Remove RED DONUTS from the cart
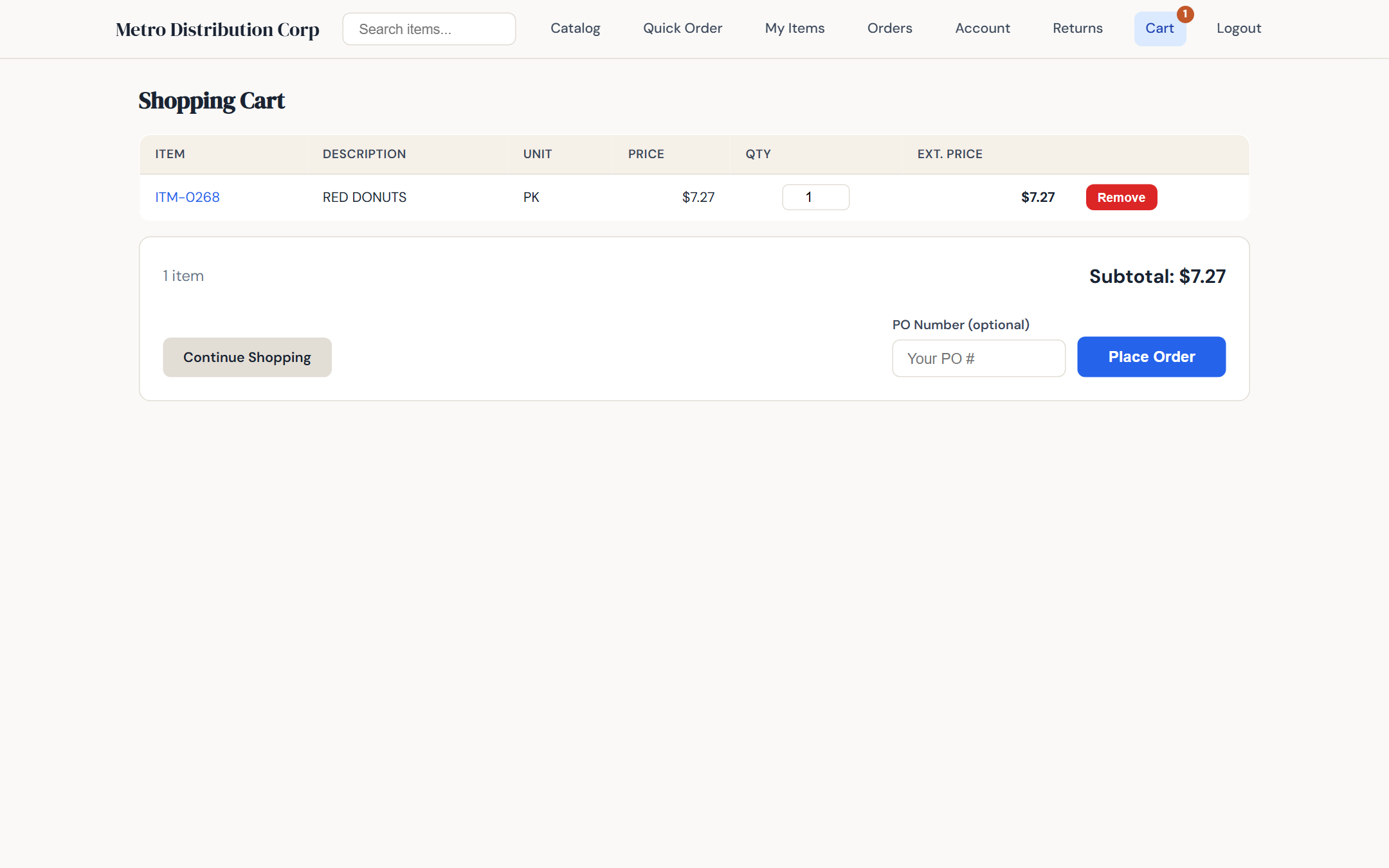The image size is (1389, 868). coord(1121,197)
